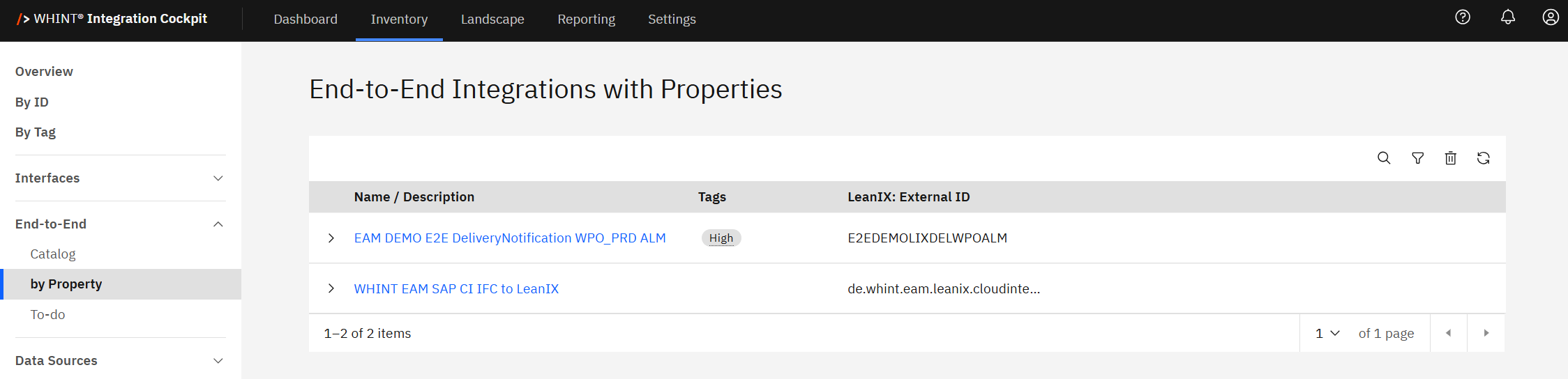This screenshot has height=379, width=1568.
Task: Click the search icon above the table
Action: (1384, 158)
